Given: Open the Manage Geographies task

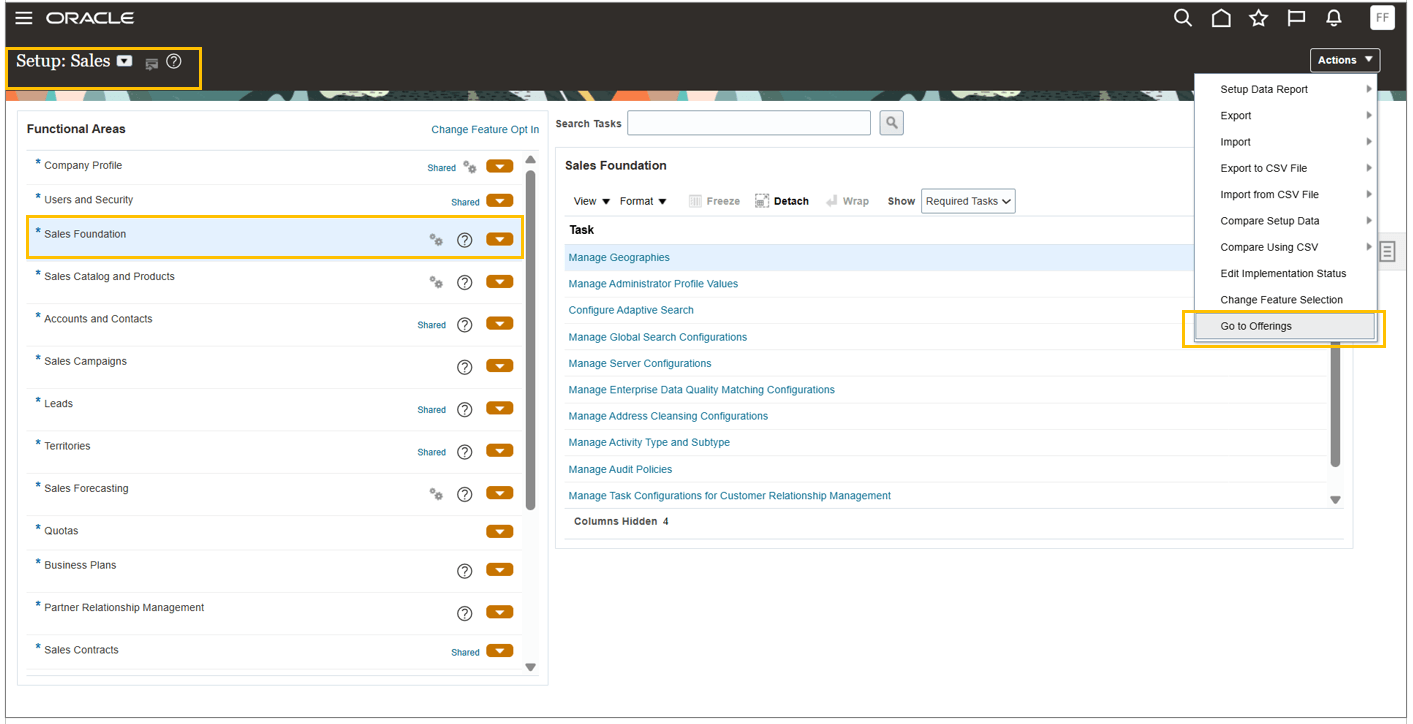Looking at the screenshot, I should click(x=618, y=257).
